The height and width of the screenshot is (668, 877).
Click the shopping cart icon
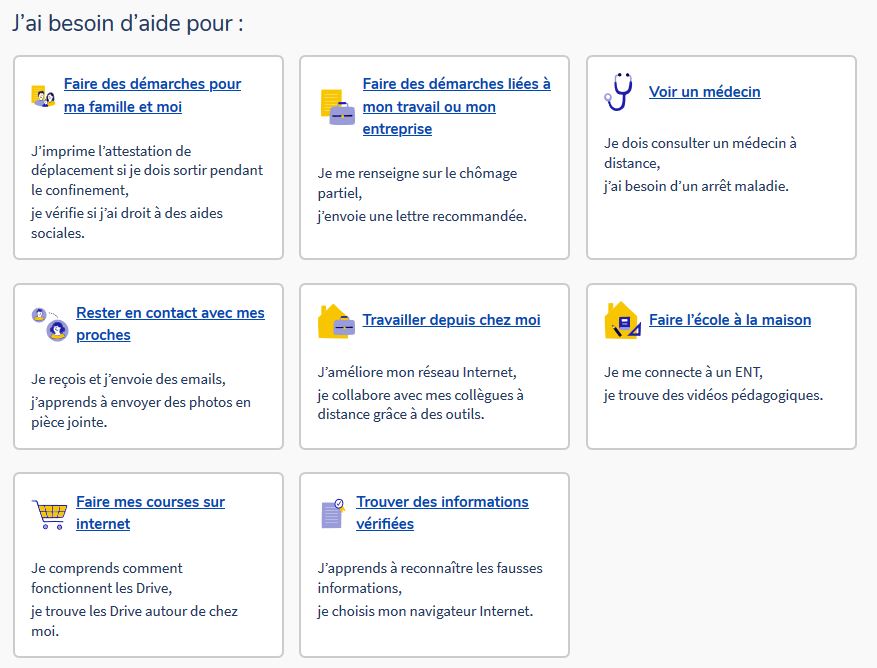(x=49, y=513)
